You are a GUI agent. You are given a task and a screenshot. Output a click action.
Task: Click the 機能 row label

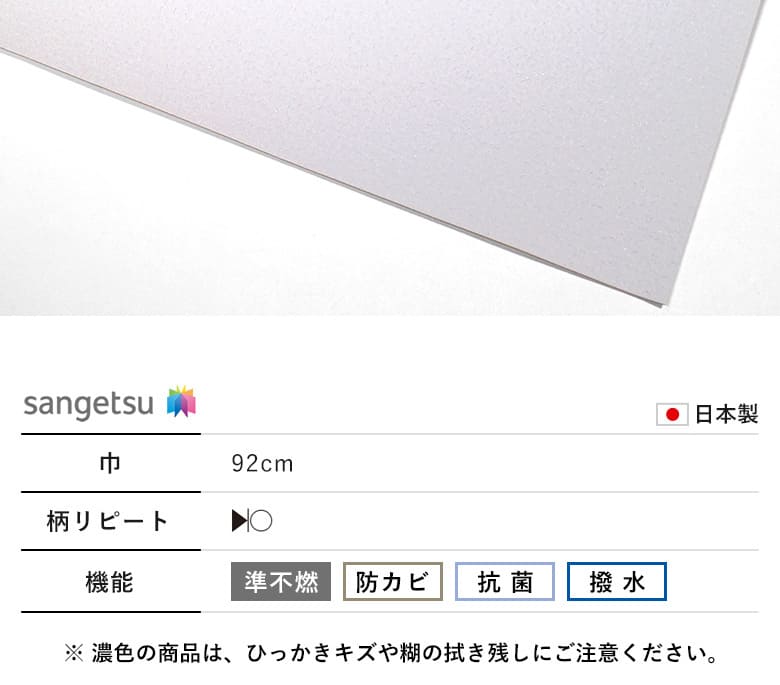coord(109,582)
